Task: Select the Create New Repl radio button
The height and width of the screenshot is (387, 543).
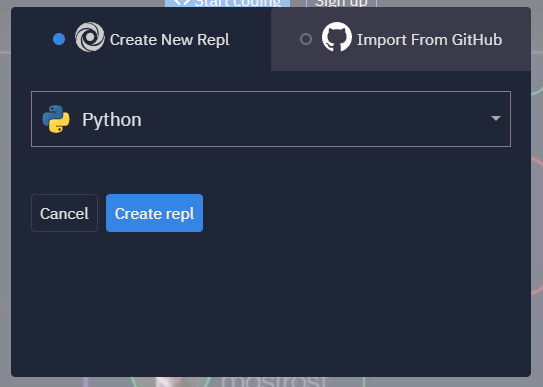Action: (x=59, y=39)
